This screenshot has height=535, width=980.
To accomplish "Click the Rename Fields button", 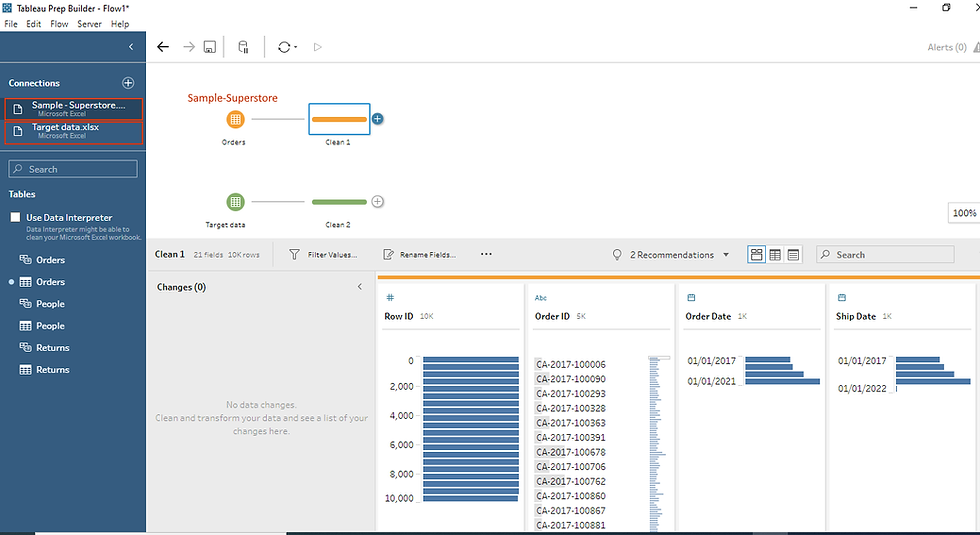I will click(419, 254).
